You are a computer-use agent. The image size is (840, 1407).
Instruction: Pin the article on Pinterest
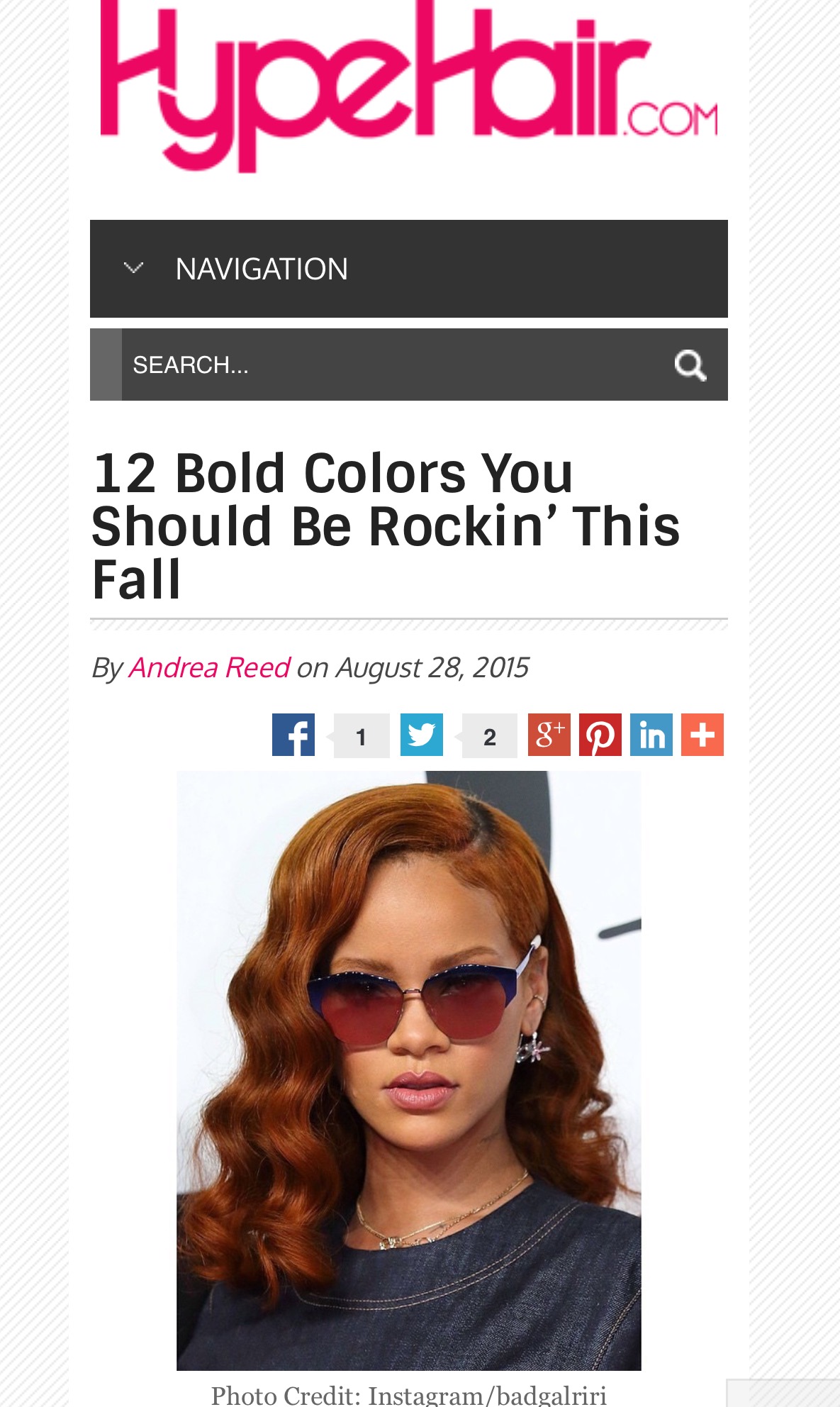pos(600,735)
